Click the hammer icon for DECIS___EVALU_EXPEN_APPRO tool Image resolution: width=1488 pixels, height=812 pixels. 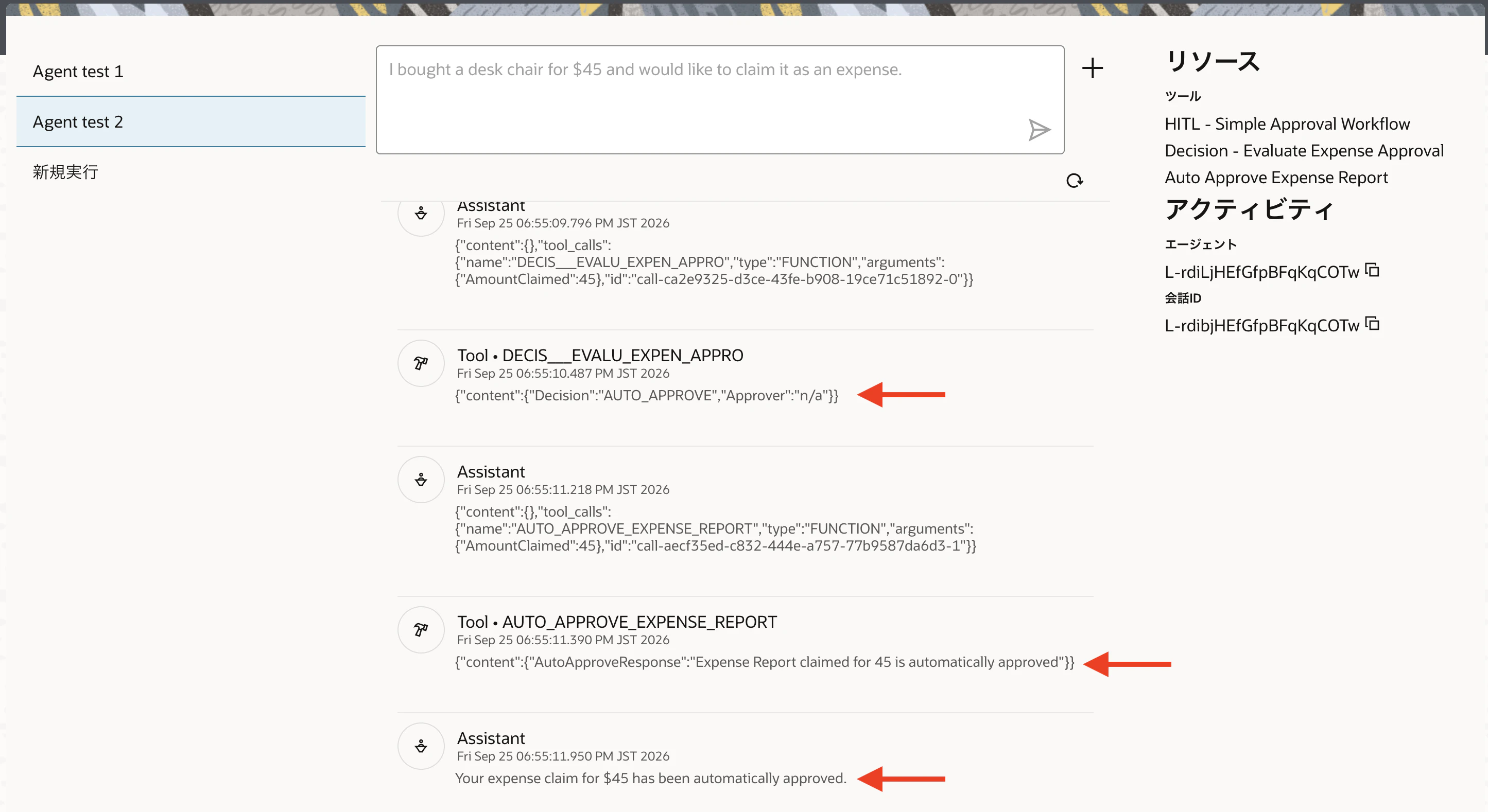coord(421,363)
